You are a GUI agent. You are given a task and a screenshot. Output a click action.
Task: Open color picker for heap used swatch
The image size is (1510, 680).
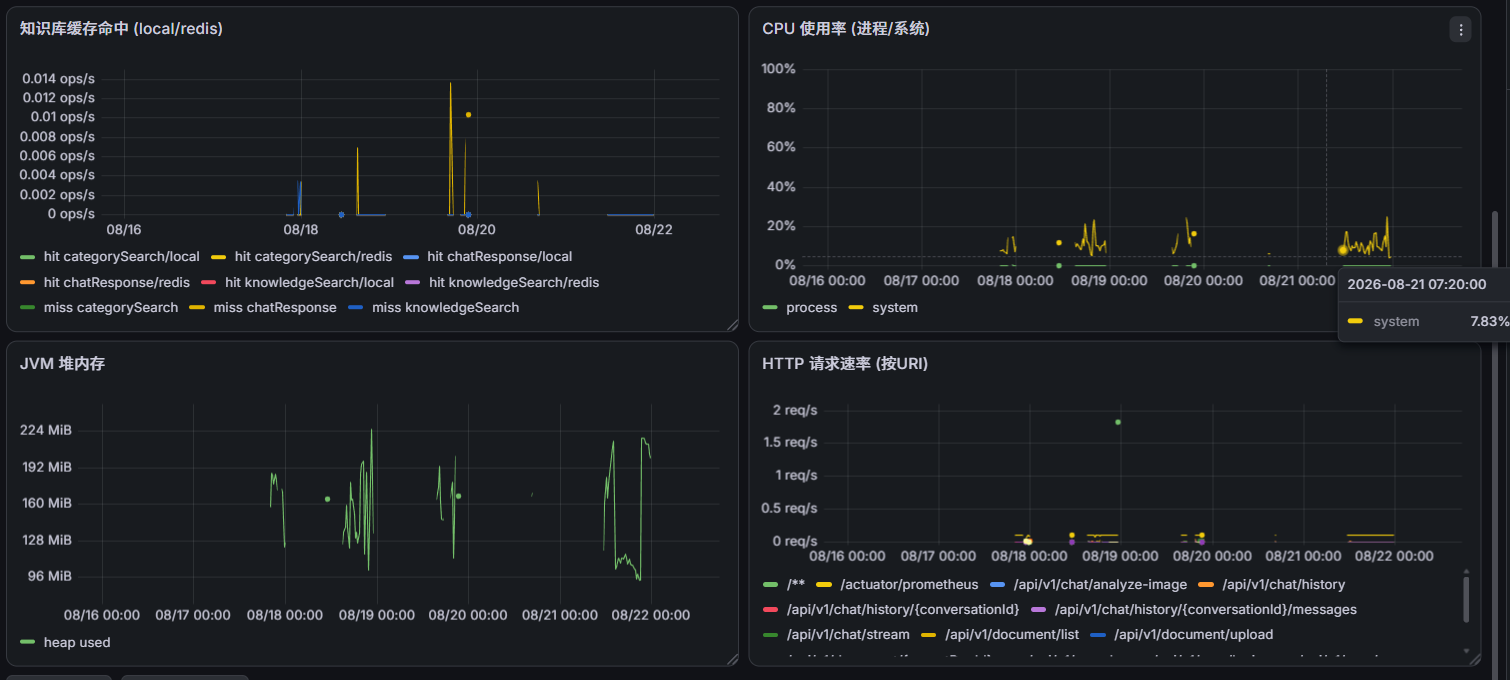coord(27,643)
